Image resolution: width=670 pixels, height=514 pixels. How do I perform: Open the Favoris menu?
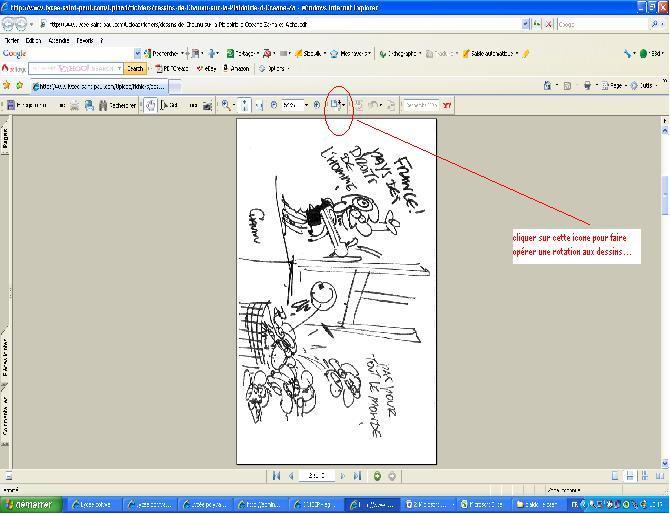point(85,41)
